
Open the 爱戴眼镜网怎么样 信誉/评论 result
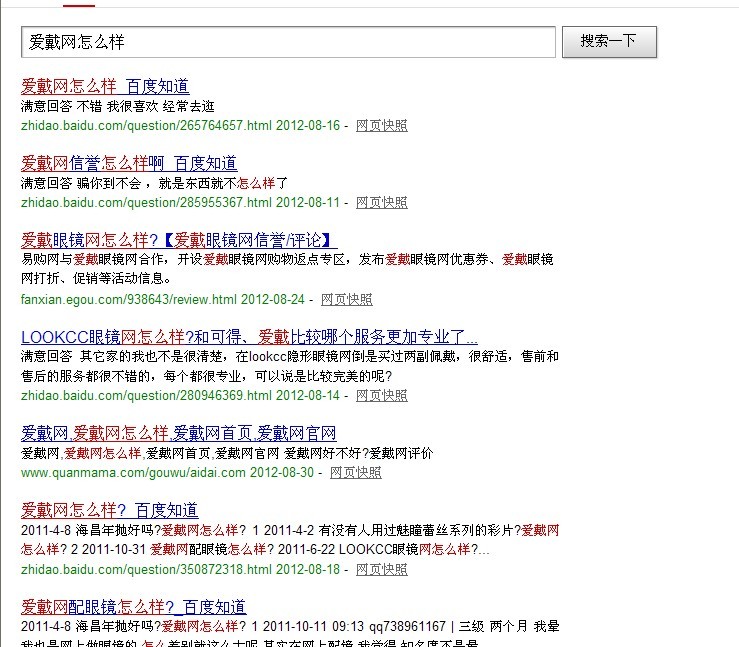[179, 240]
